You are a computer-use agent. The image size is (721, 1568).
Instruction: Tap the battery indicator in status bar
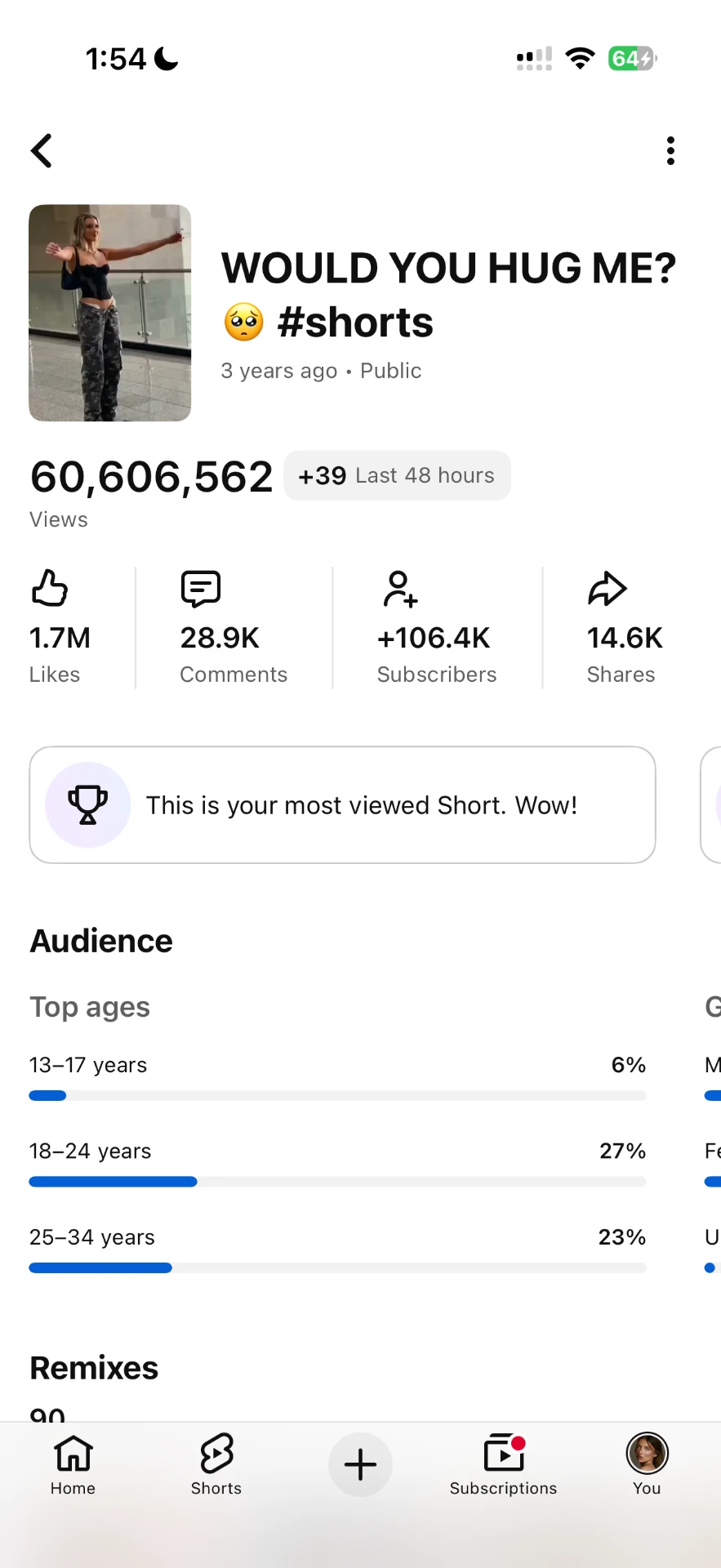pos(632,59)
